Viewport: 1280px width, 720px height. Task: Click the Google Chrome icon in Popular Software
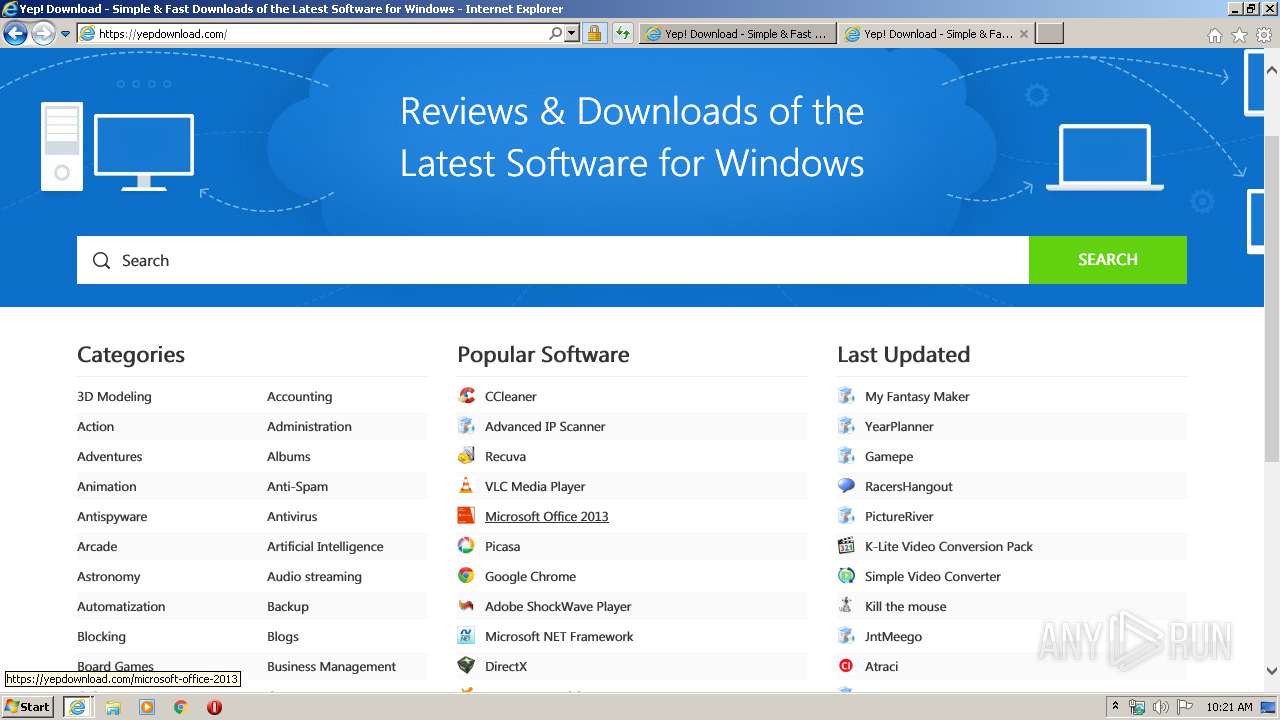point(466,576)
